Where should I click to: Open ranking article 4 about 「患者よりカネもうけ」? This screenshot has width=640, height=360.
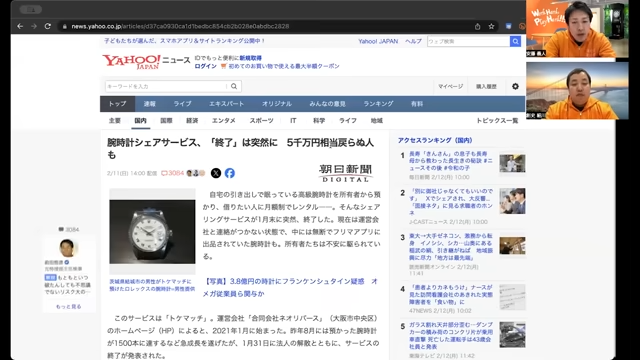click(x=451, y=295)
